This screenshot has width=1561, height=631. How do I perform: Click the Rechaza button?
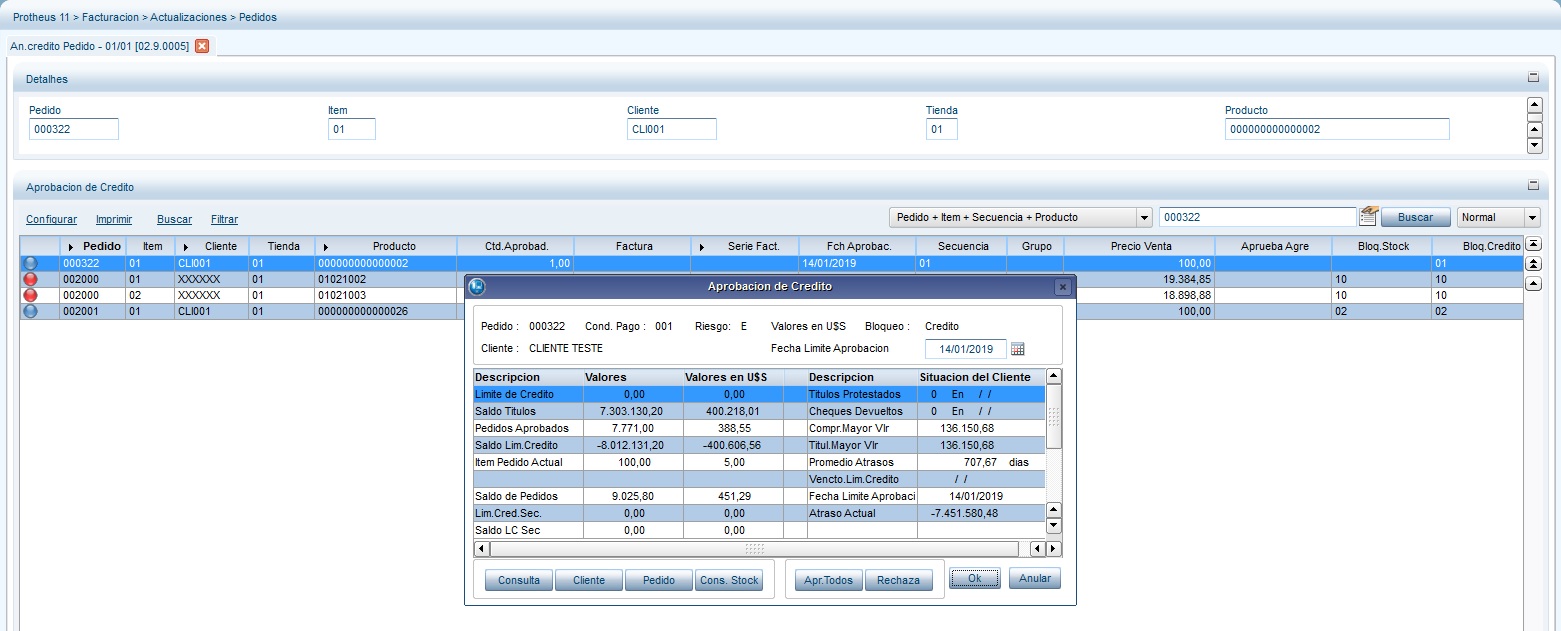click(x=899, y=580)
